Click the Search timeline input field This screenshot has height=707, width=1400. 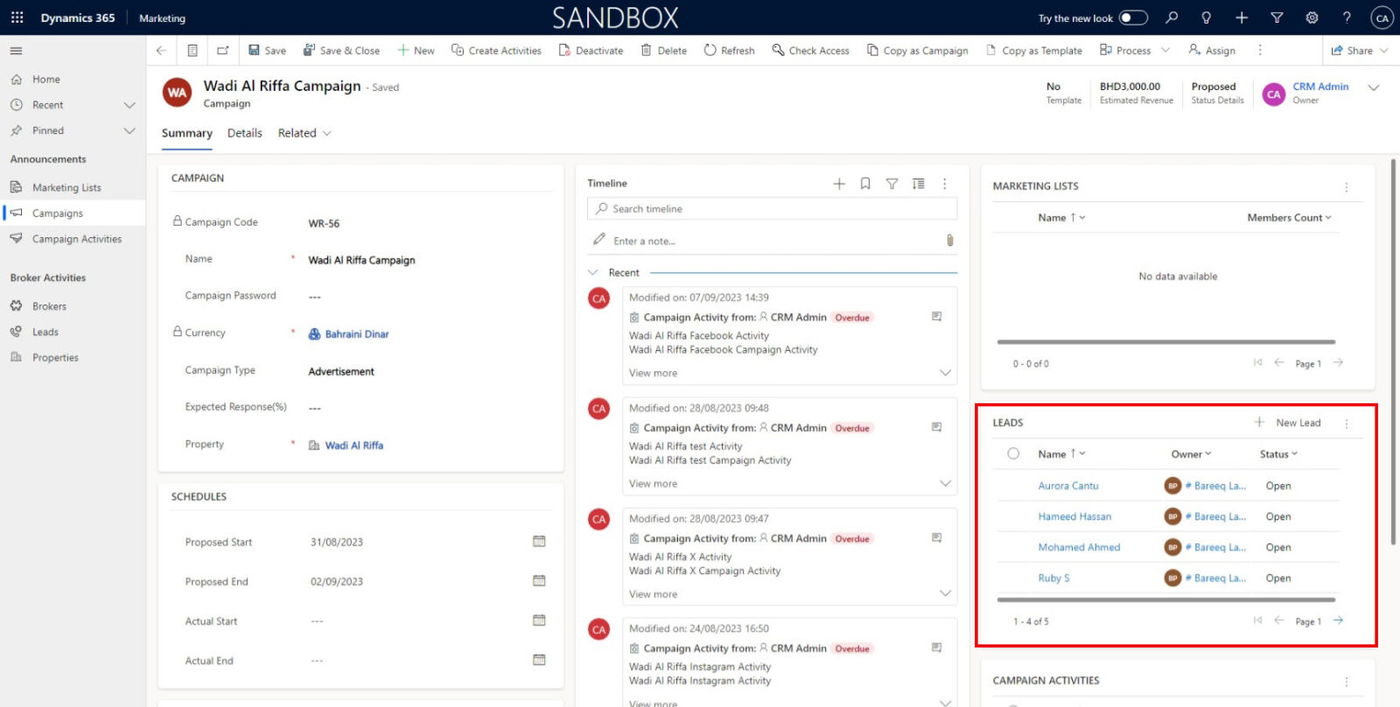coord(780,209)
